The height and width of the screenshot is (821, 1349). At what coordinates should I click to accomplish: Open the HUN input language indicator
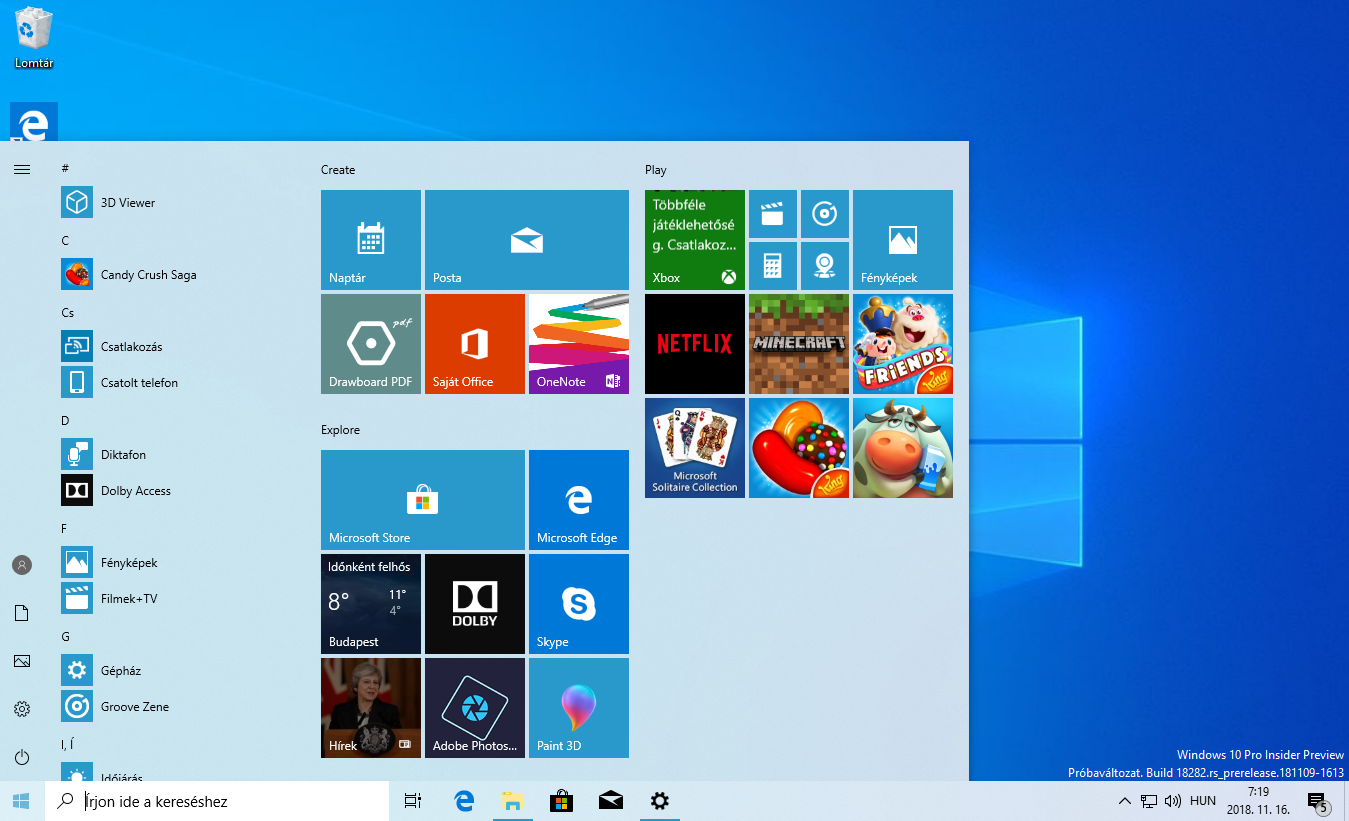pyautogui.click(x=1203, y=801)
